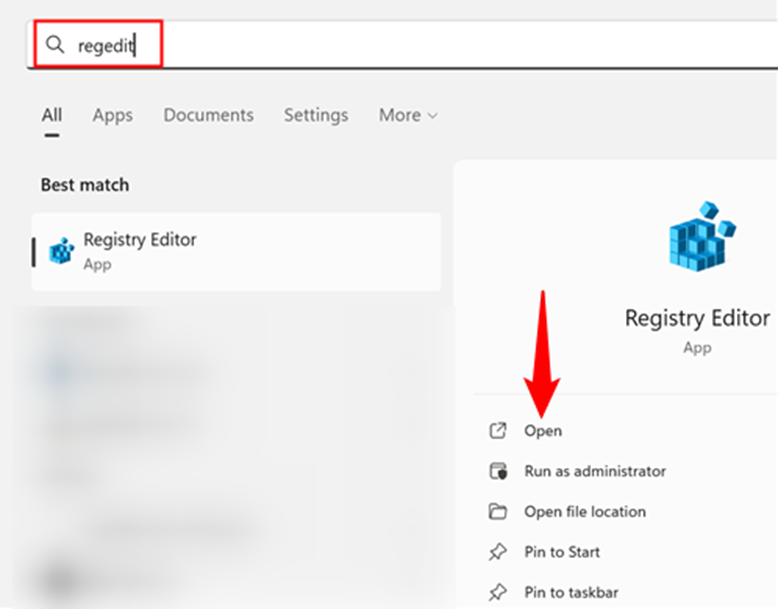Click the Best match heading
Image resolution: width=778 pixels, height=609 pixels.
click(x=85, y=185)
